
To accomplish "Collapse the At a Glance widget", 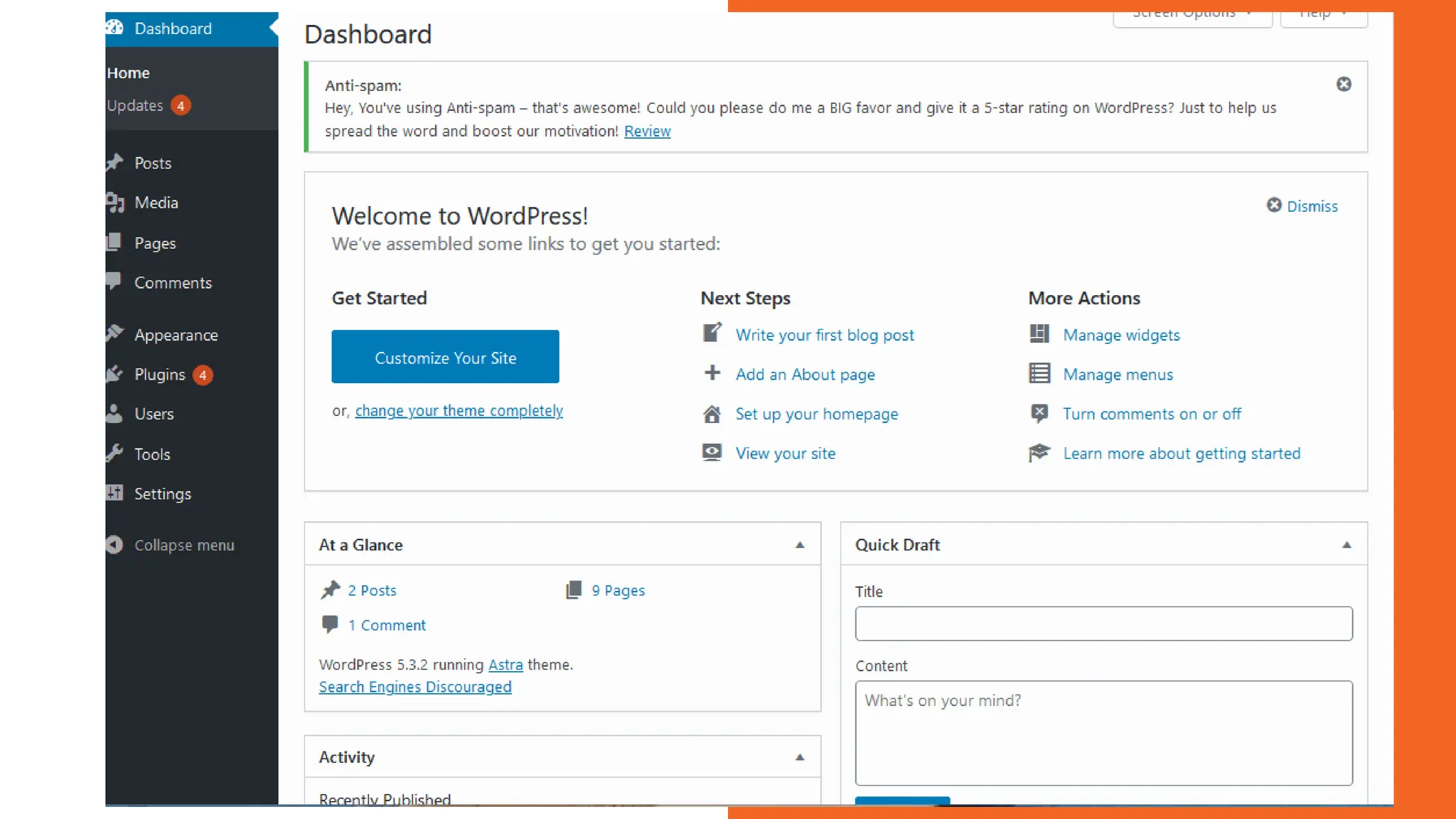I will (800, 545).
